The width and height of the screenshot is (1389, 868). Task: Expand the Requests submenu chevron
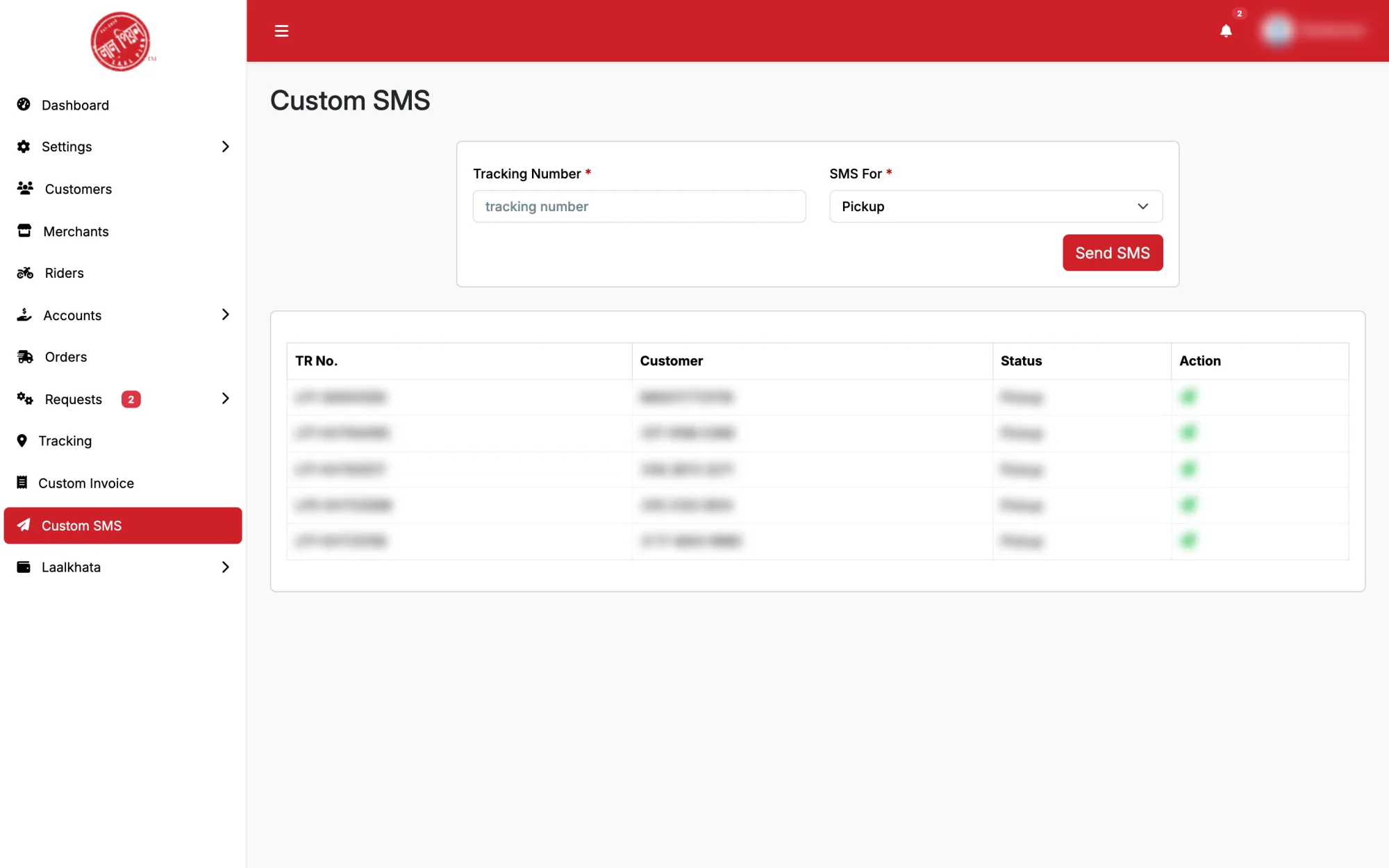coord(225,399)
